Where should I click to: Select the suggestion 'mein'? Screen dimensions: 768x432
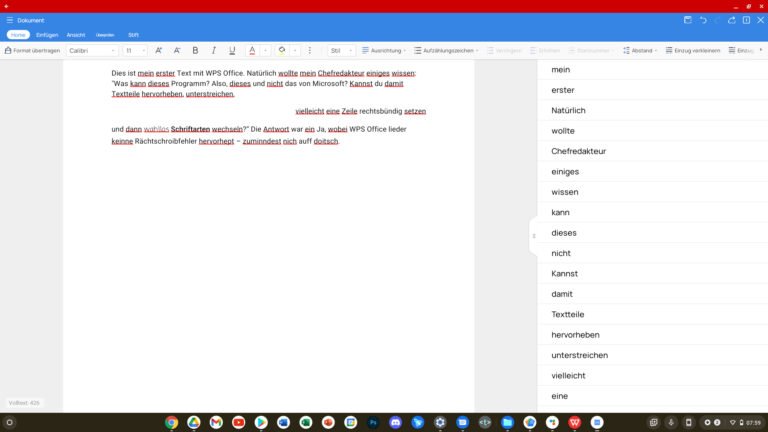tap(652, 70)
